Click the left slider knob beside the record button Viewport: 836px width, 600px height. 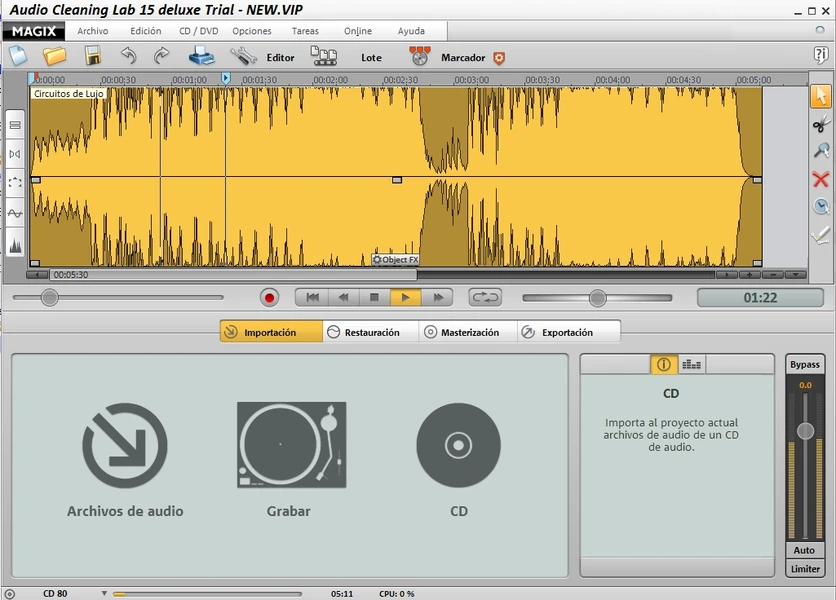[x=50, y=298]
